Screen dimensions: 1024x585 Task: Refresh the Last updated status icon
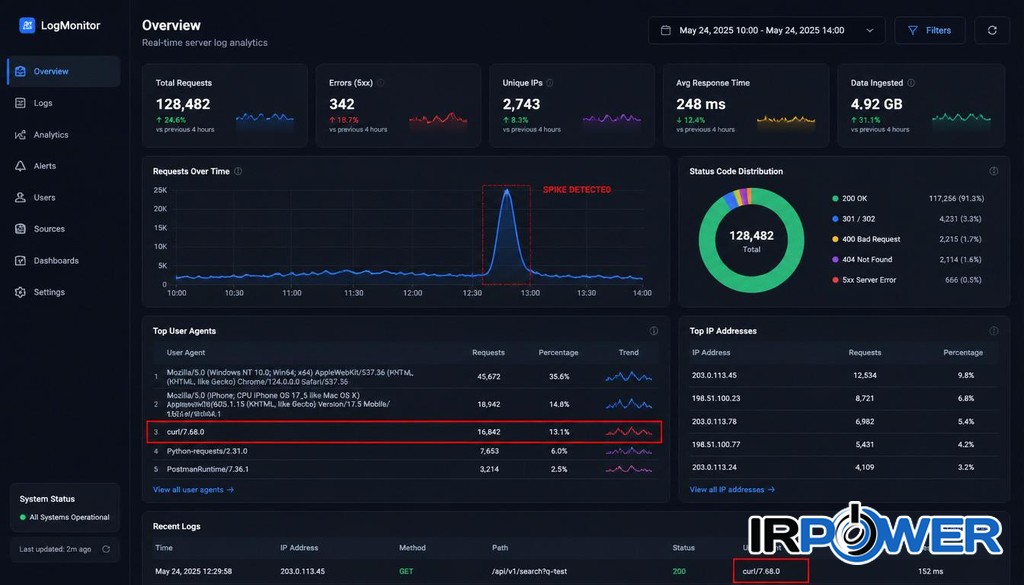(106, 549)
